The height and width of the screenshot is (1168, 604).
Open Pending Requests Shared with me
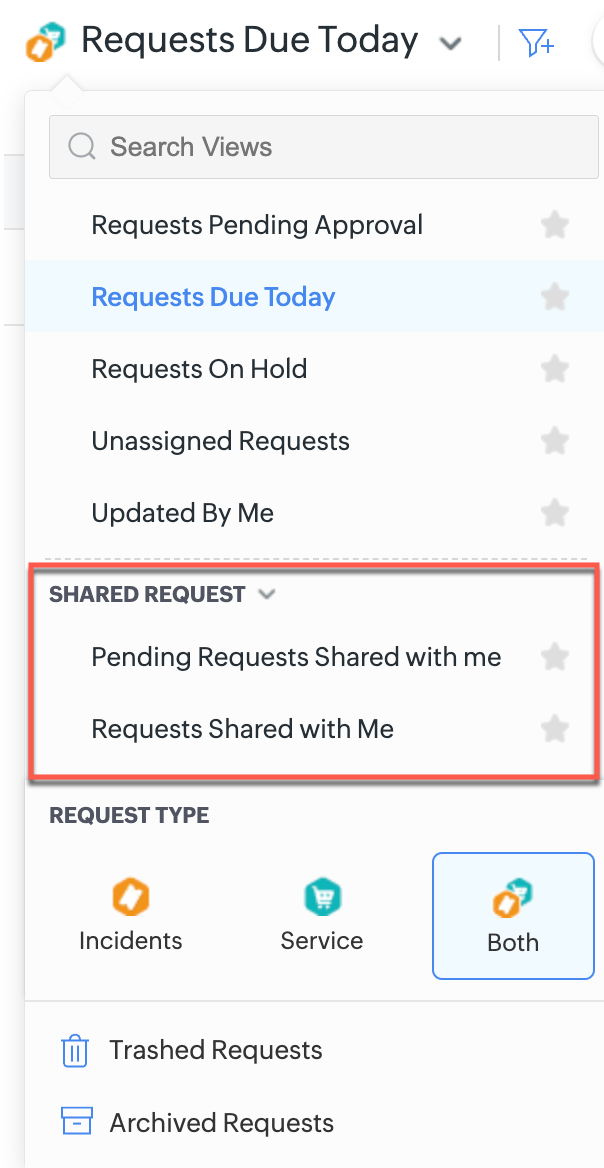[x=296, y=657]
